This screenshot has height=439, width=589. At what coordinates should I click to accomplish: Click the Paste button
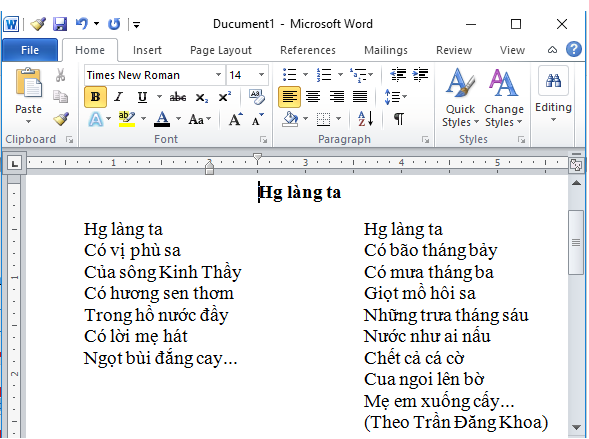coord(29,96)
